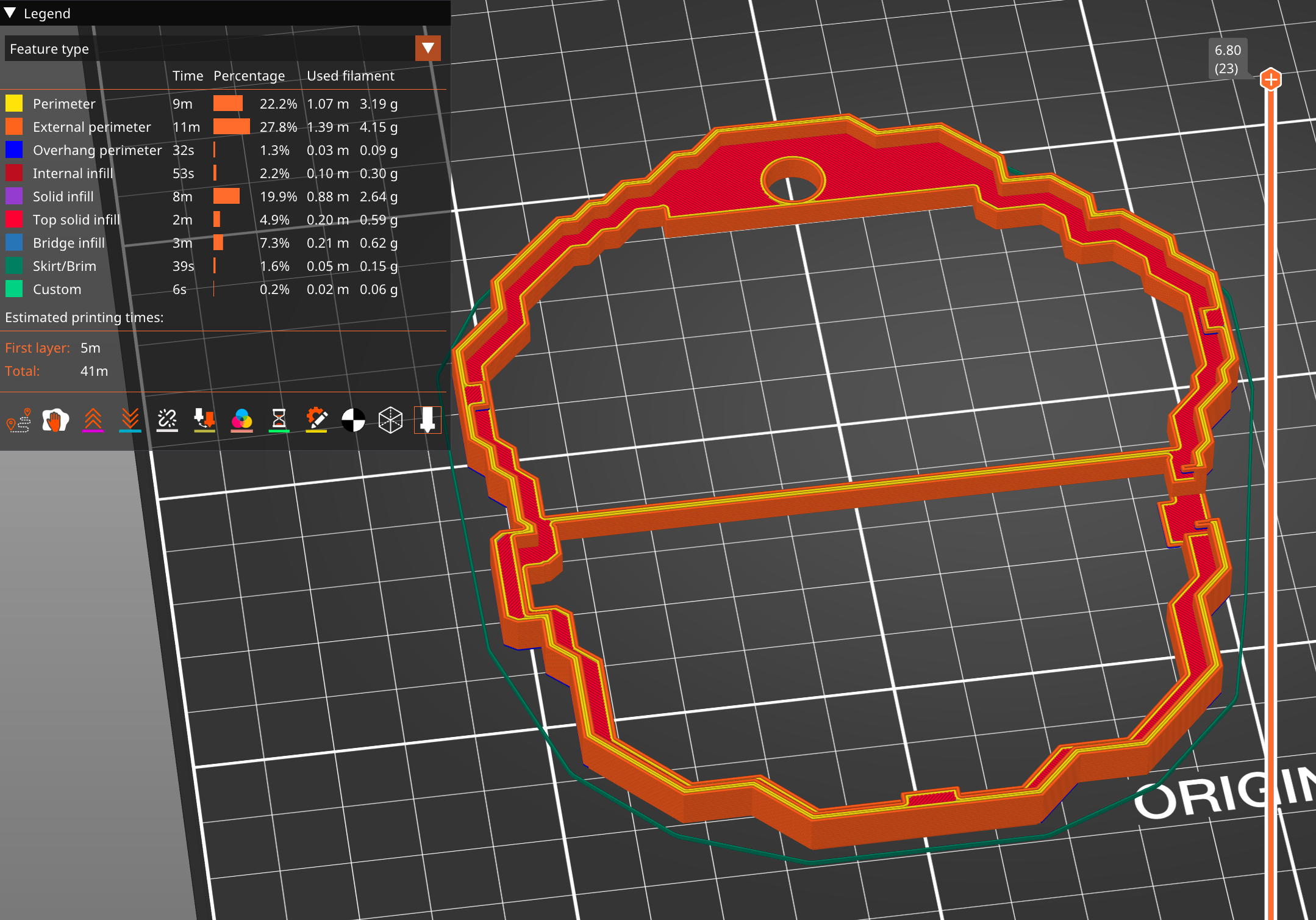1316x920 pixels.
Task: Toggle Tool marker nozzle icon
Action: point(427,420)
